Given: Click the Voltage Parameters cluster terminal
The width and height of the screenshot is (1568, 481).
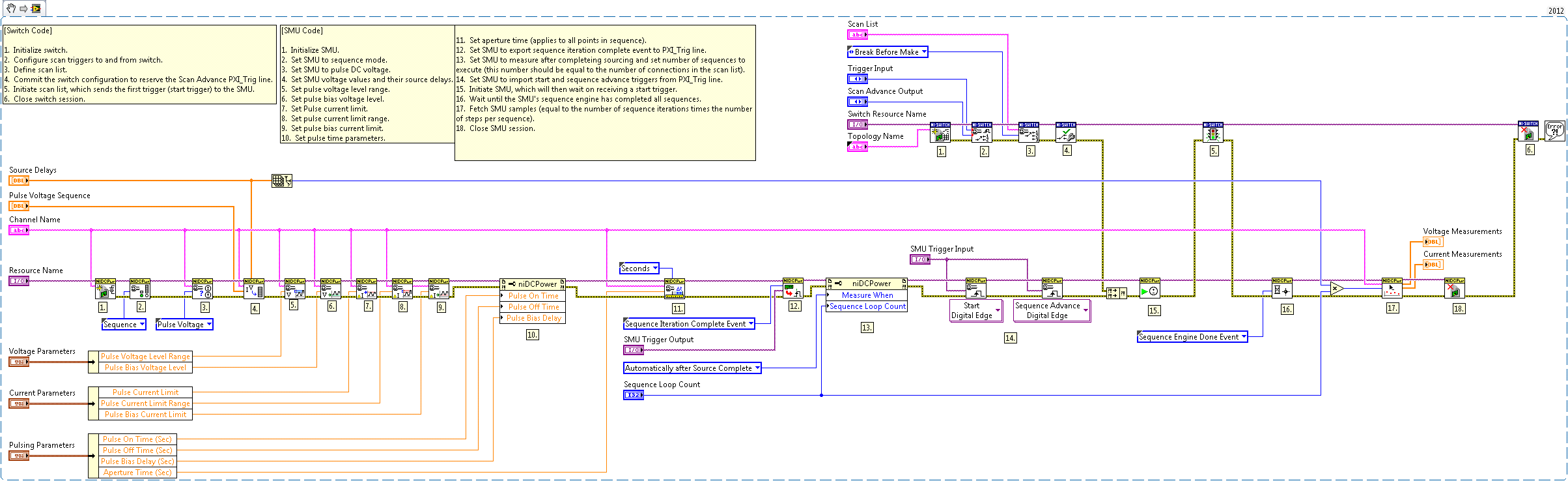Looking at the screenshot, I should coord(19,362).
